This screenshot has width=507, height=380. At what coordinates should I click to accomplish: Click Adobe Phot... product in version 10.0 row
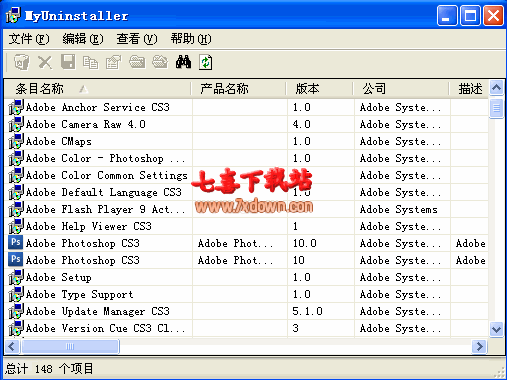(235, 243)
